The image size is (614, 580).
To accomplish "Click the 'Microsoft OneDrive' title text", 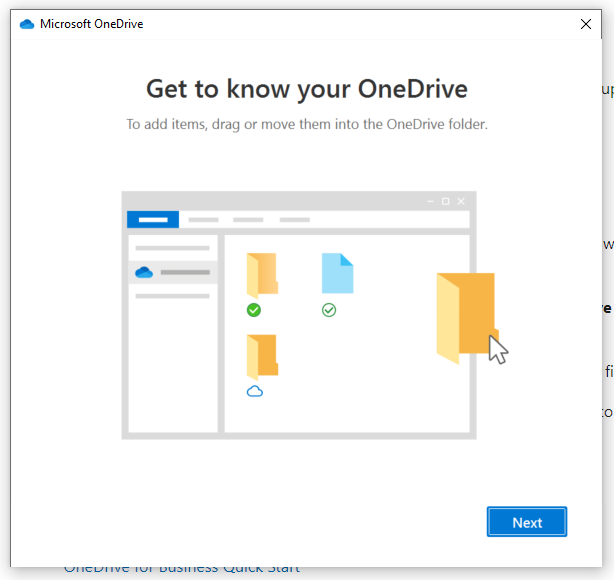I will tap(92, 24).
